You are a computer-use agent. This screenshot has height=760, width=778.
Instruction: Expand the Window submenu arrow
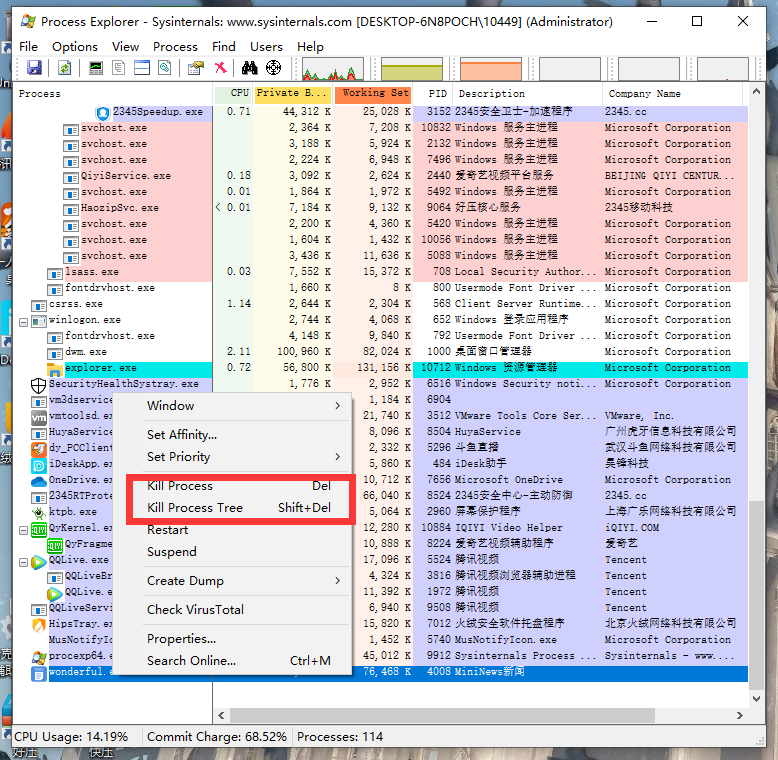337,406
